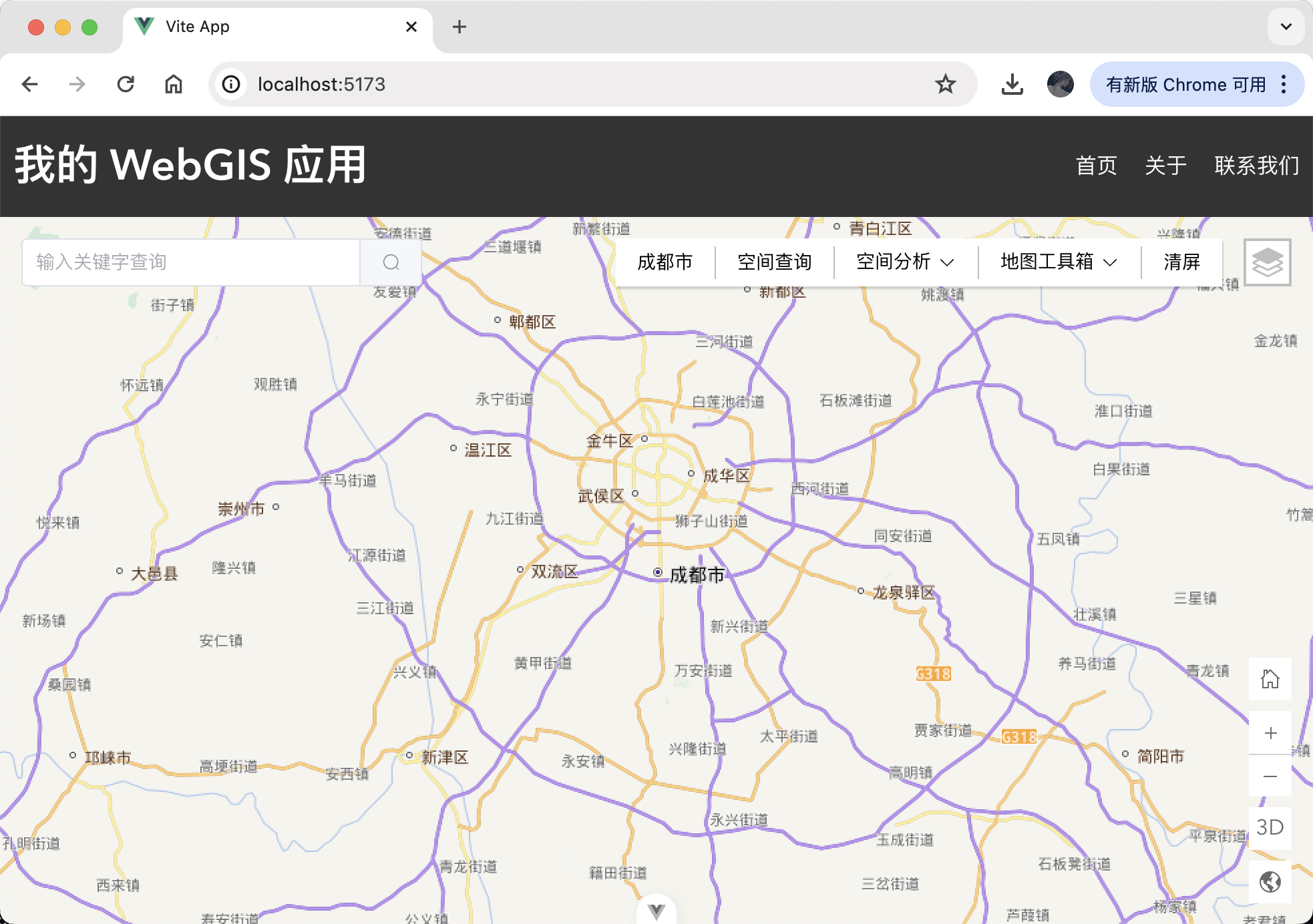Zoom in with the plus button
Image resolution: width=1313 pixels, height=924 pixels.
point(1270,733)
